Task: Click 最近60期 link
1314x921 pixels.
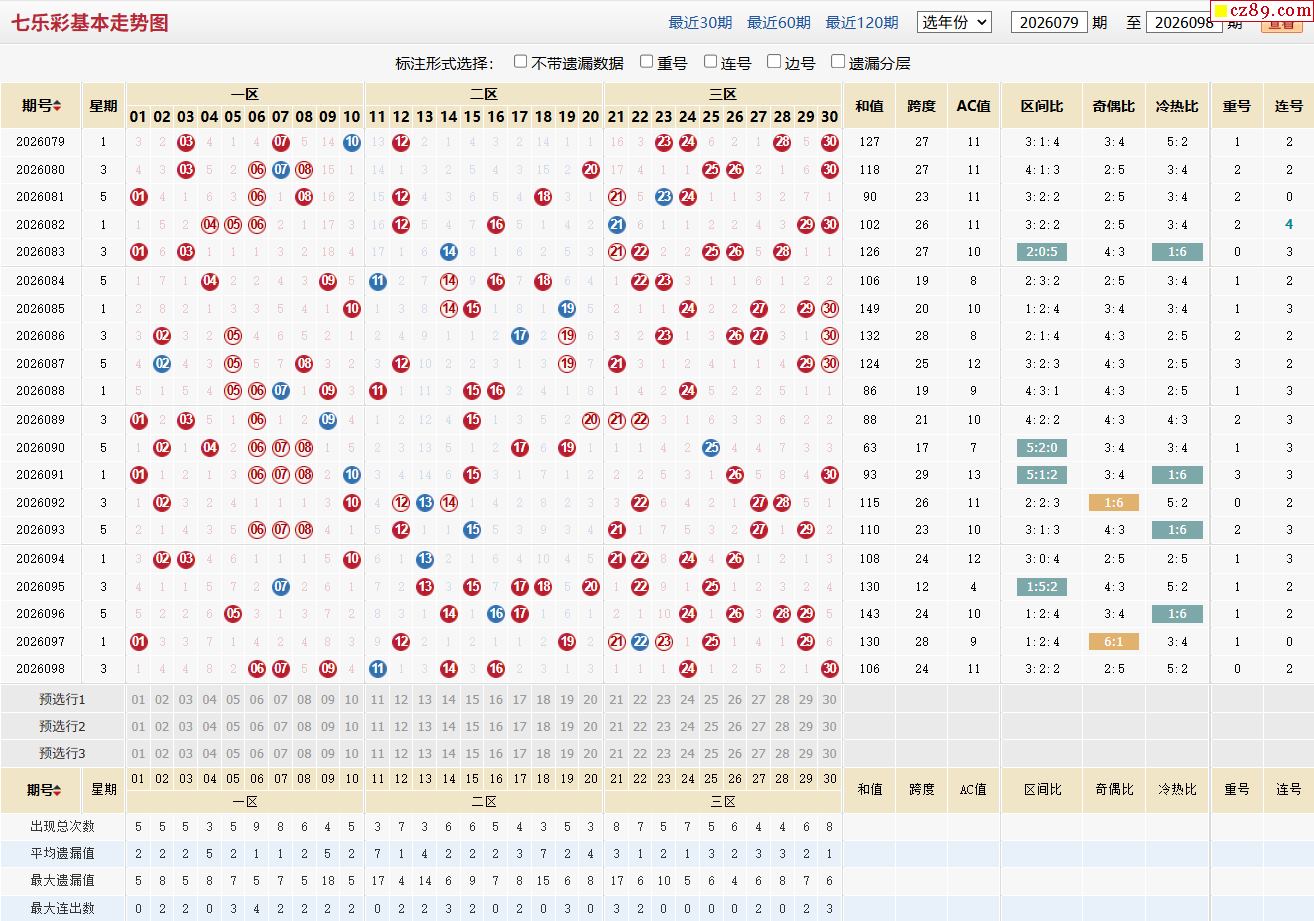Action: point(779,22)
